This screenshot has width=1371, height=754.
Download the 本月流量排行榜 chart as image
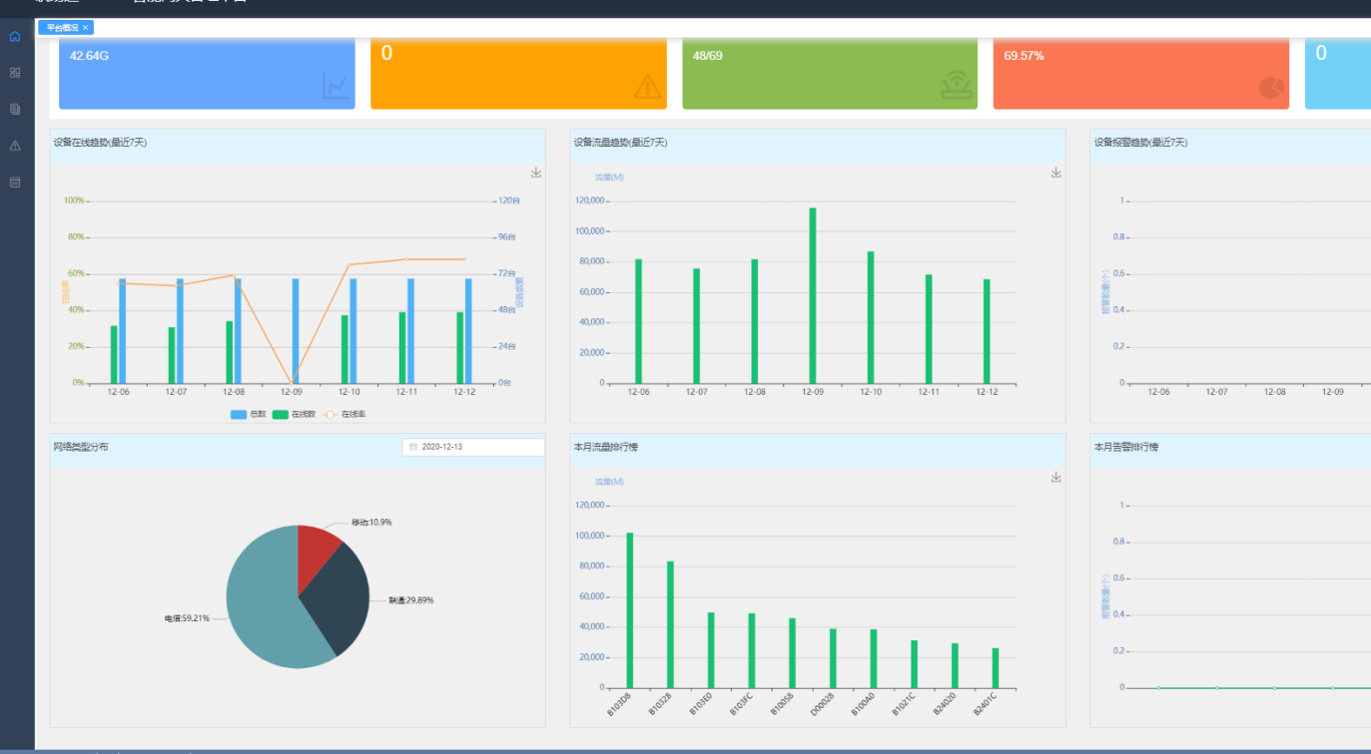click(x=1056, y=478)
